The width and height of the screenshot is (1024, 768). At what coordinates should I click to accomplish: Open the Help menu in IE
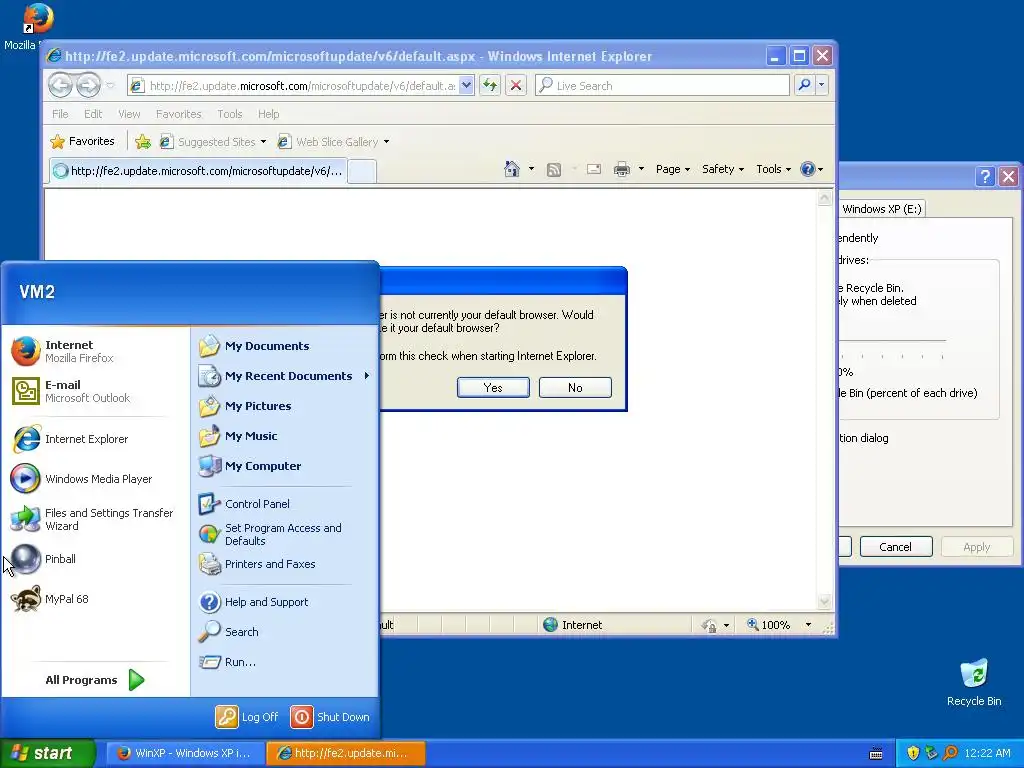point(268,114)
